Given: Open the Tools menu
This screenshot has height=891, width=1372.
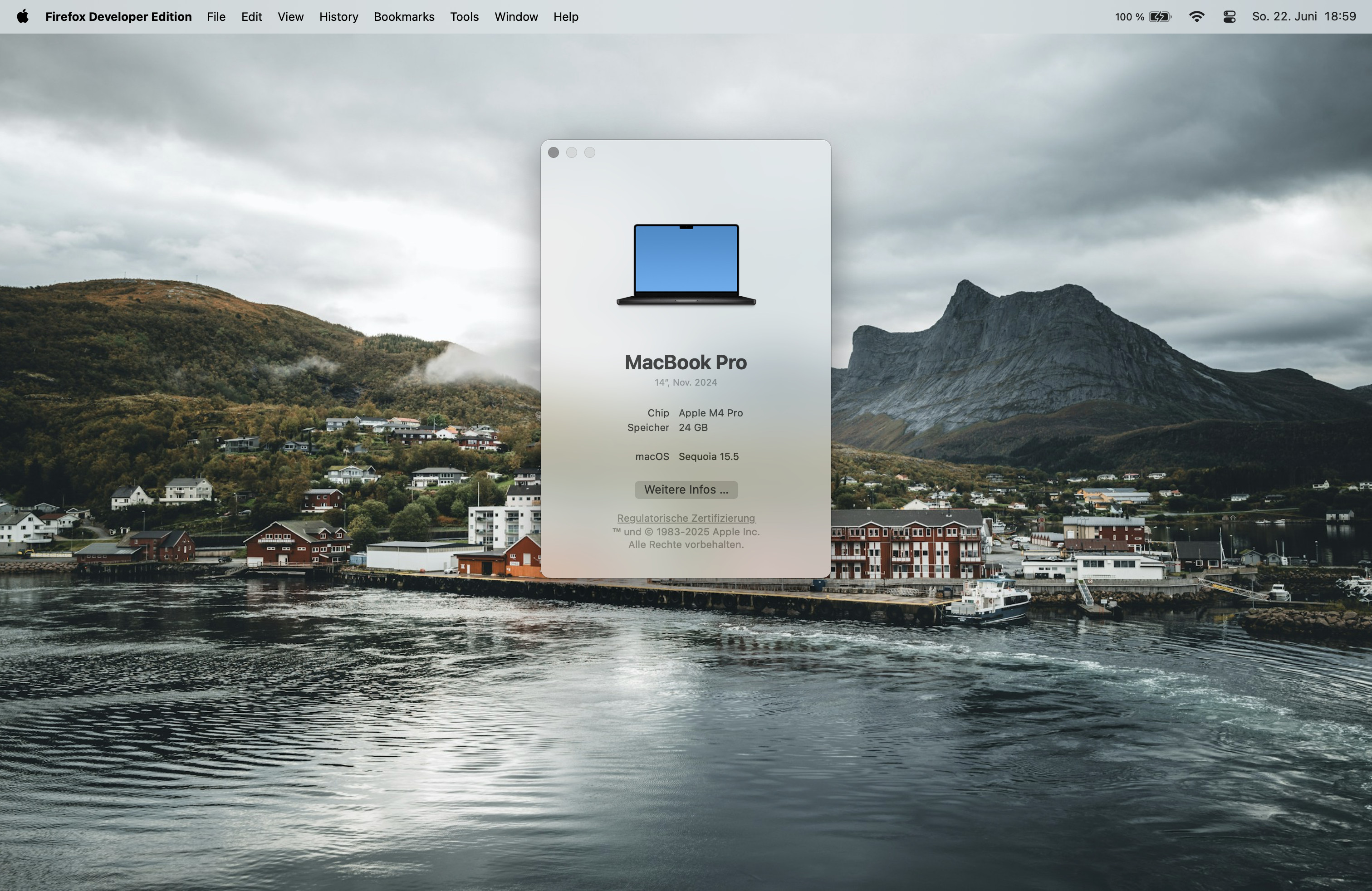Looking at the screenshot, I should (465, 17).
